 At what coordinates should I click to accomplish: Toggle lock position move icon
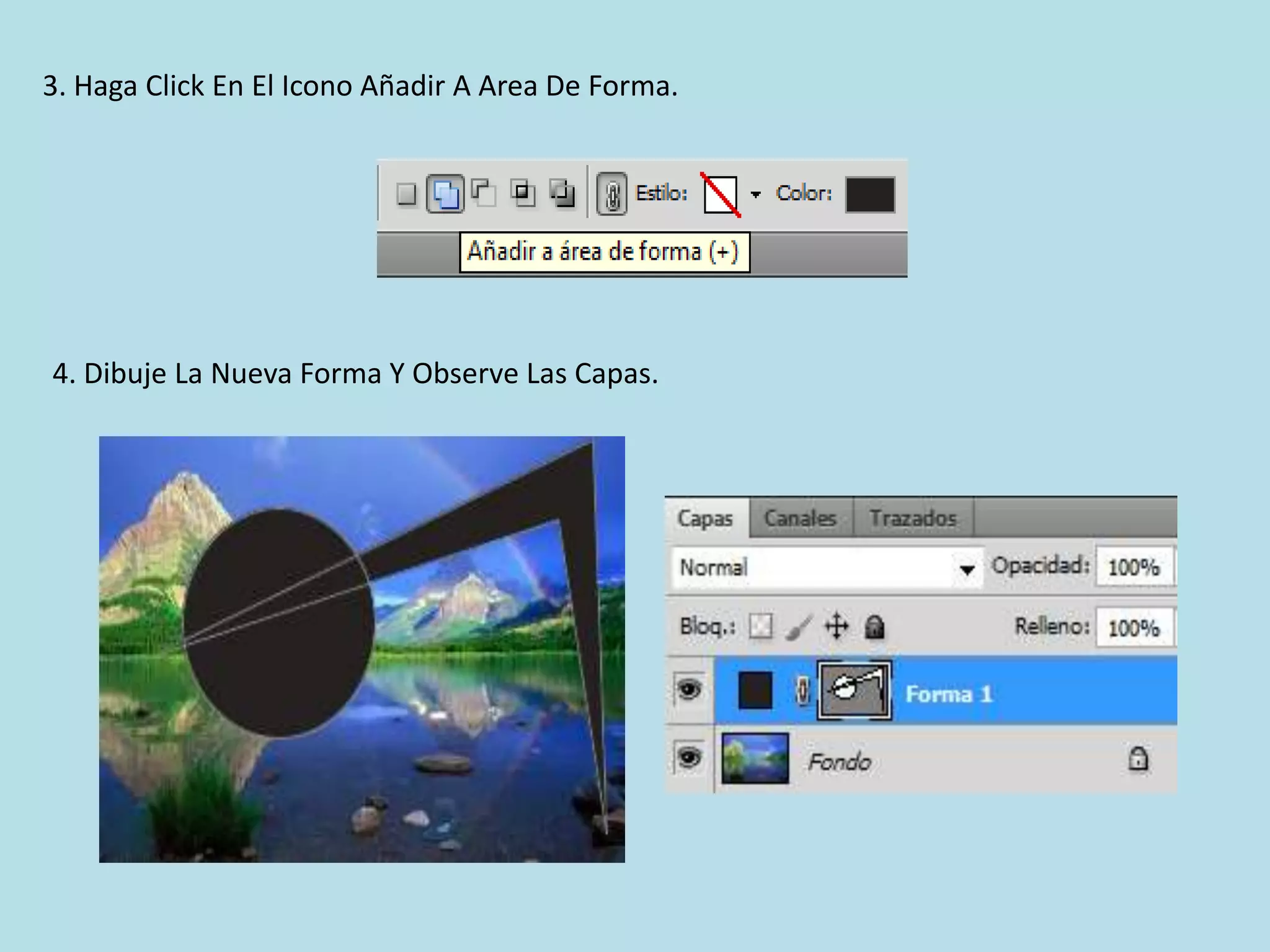[836, 626]
